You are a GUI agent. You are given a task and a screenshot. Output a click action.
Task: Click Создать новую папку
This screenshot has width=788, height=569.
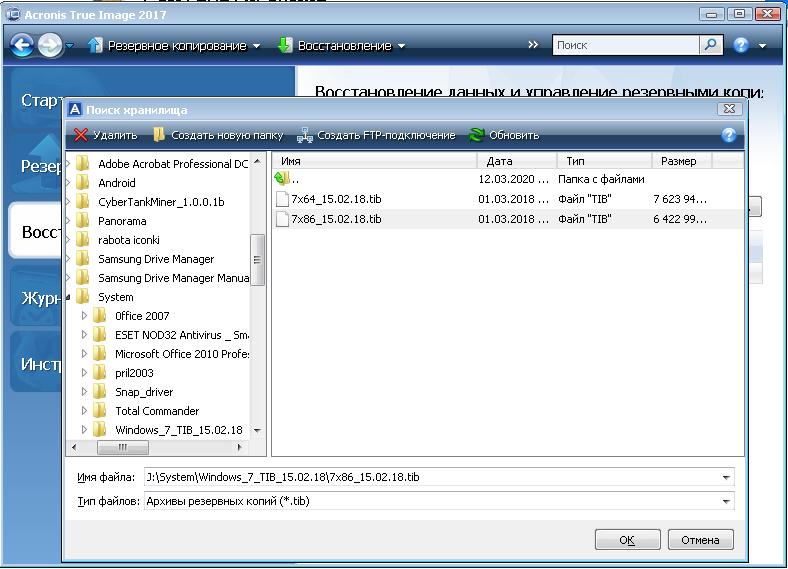click(x=218, y=135)
